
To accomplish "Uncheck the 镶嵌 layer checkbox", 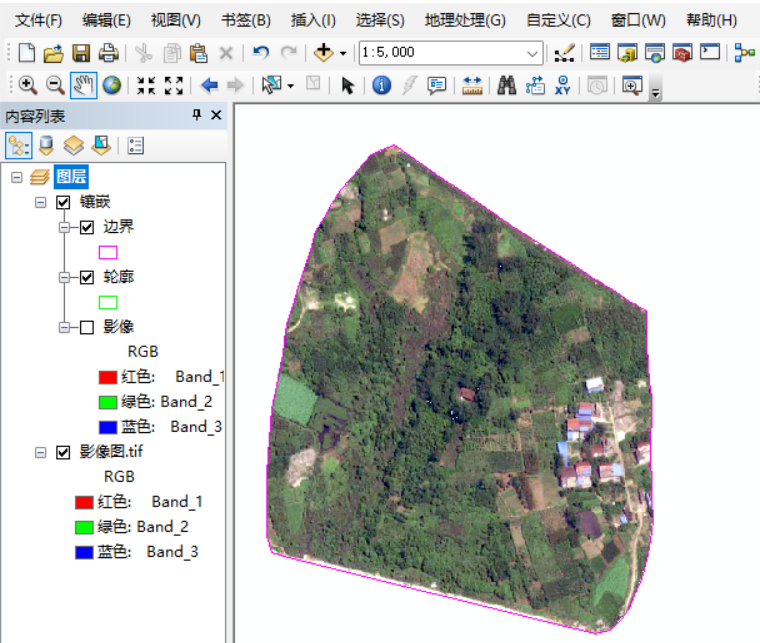I will pos(64,202).
